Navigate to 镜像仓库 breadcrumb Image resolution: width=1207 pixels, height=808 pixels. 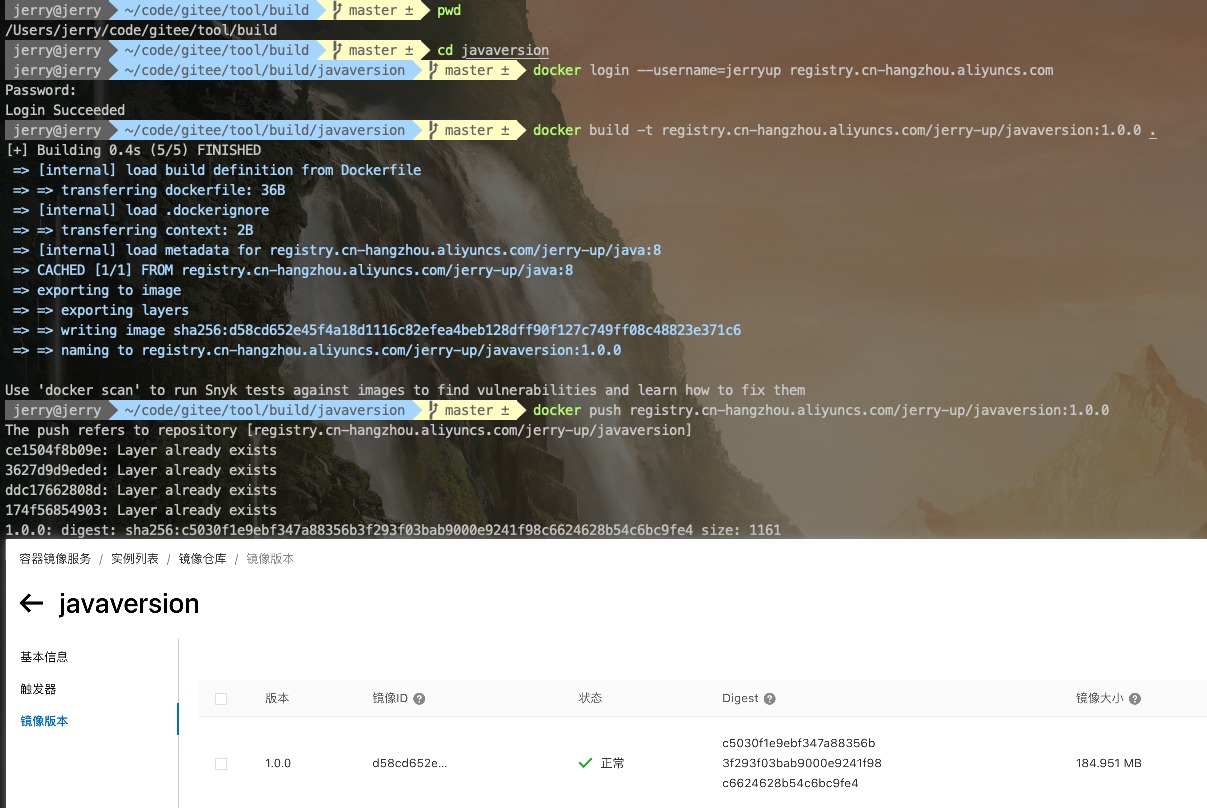click(203, 559)
